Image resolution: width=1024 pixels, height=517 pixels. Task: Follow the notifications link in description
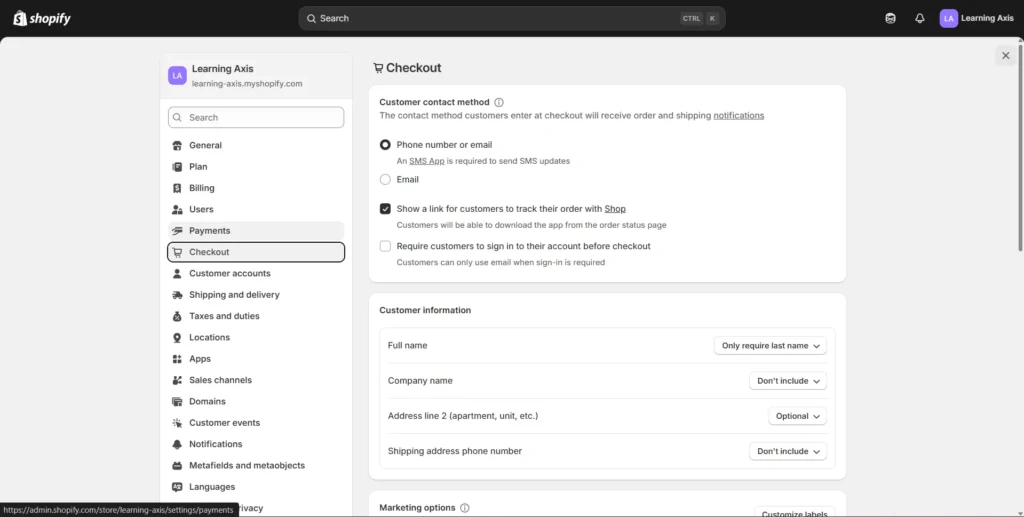pos(739,116)
